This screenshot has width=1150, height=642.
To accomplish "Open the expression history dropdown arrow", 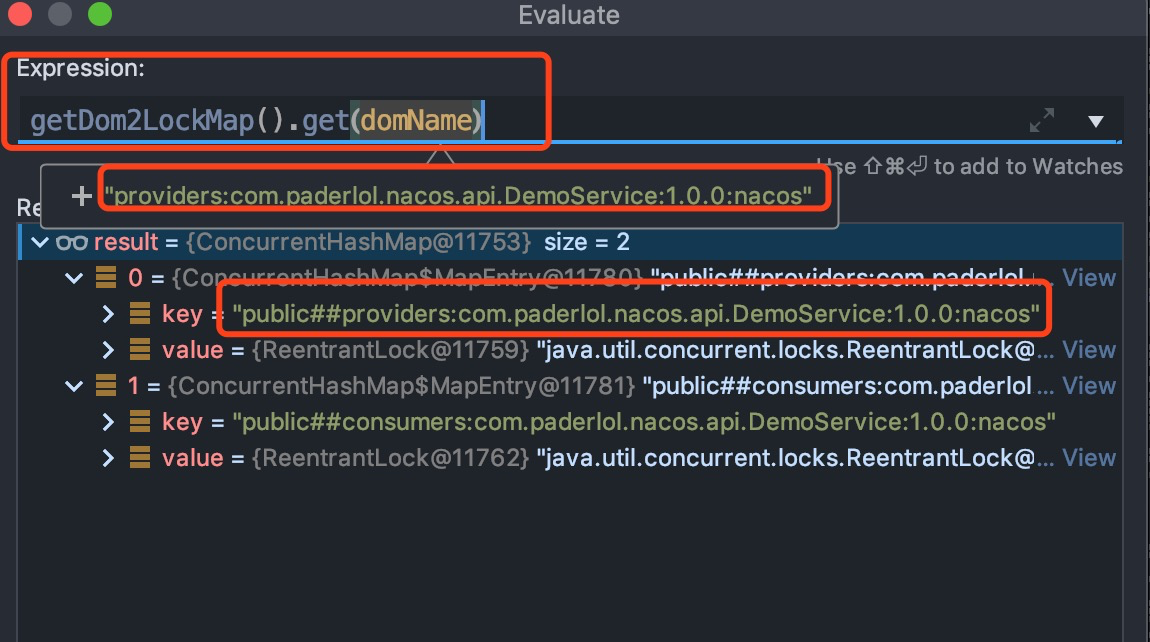I will coord(1096,120).
